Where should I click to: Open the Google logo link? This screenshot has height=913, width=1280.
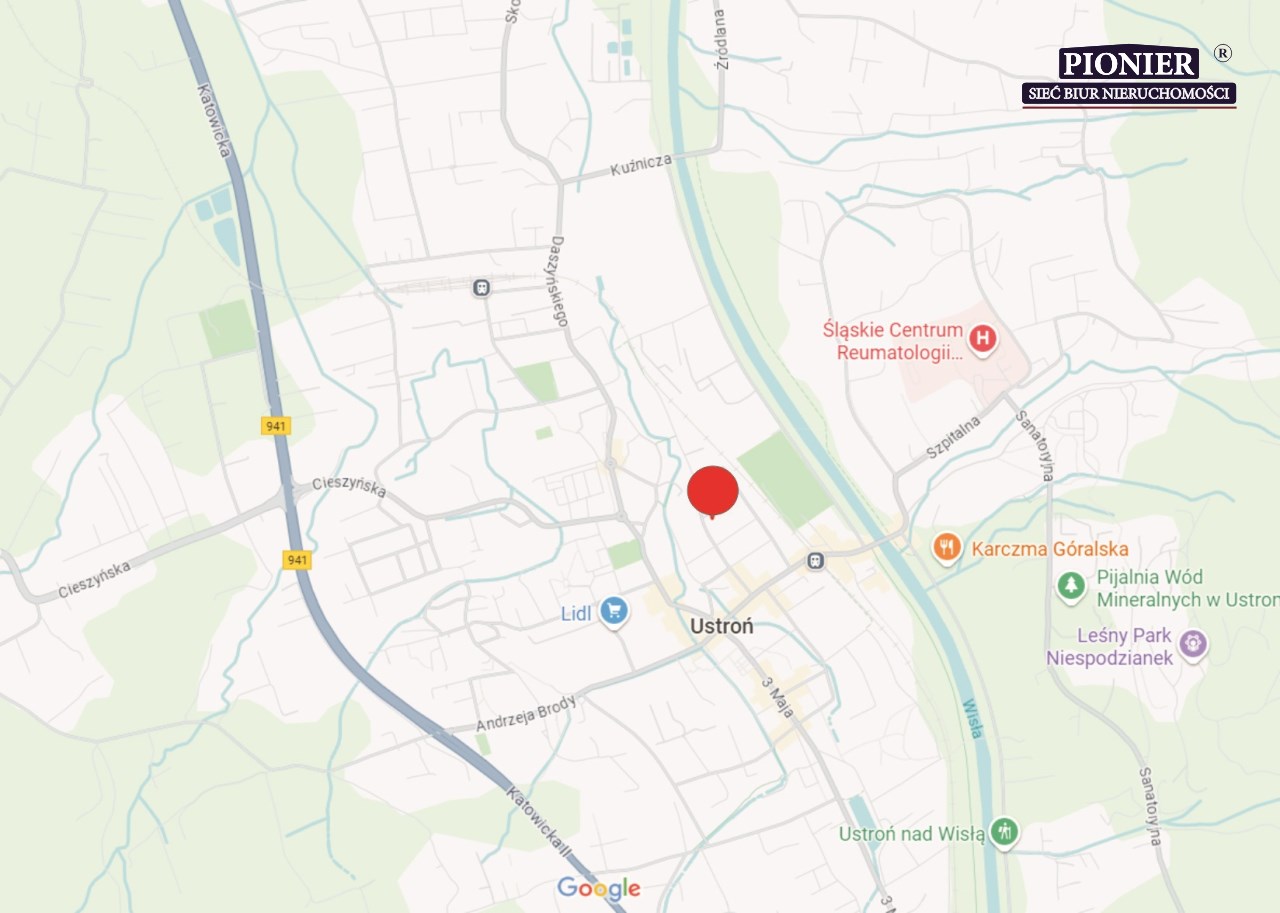599,888
